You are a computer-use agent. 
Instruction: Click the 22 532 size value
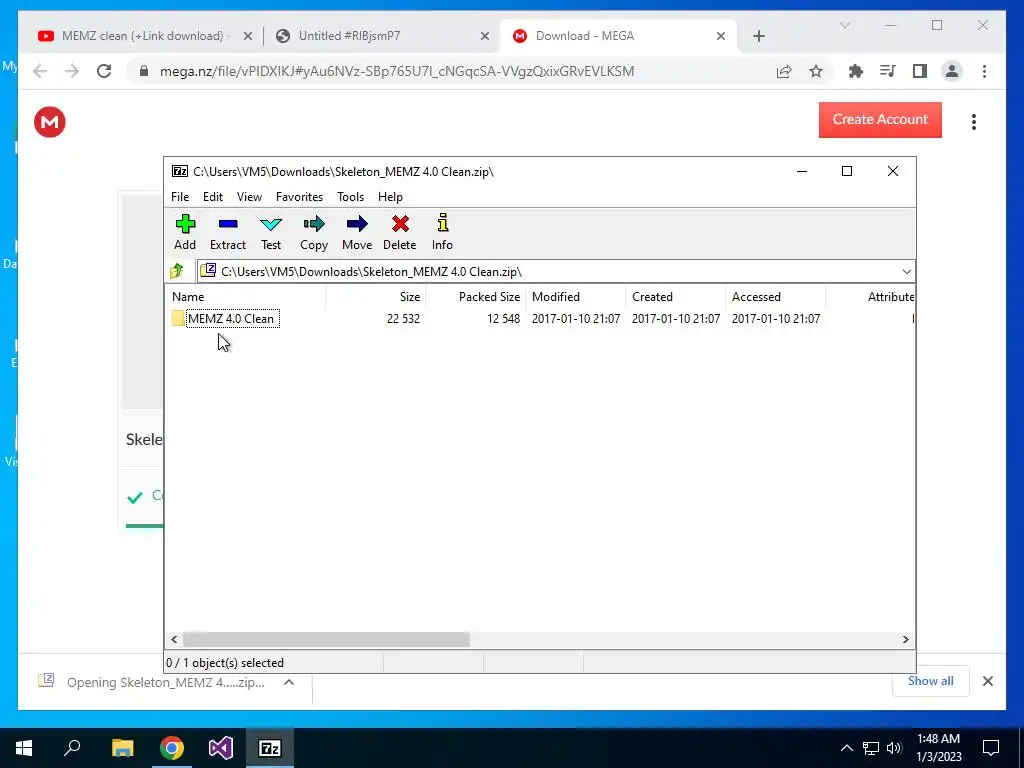(x=403, y=319)
